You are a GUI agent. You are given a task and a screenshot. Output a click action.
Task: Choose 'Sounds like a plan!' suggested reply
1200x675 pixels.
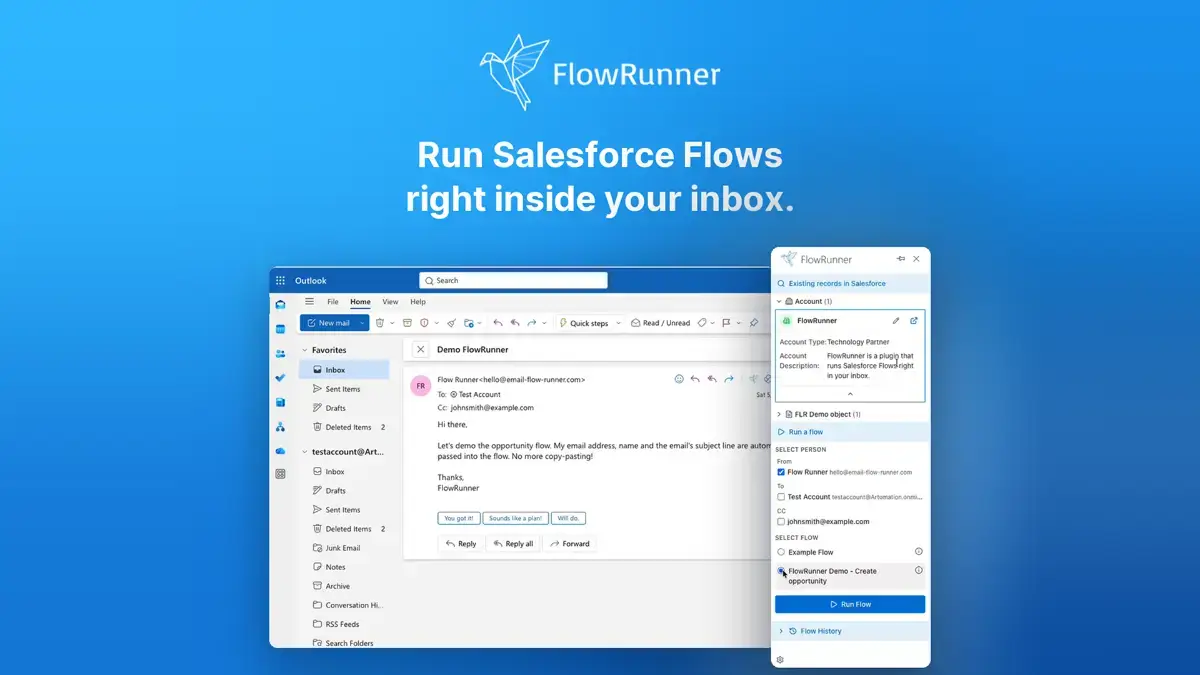[515, 518]
